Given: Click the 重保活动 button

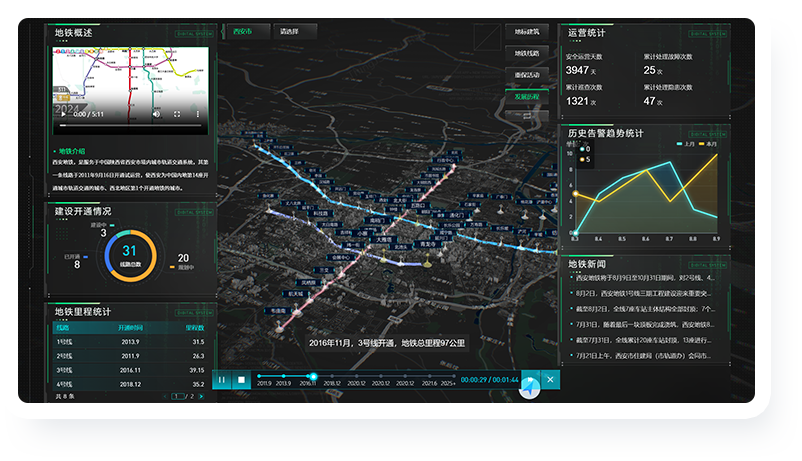Looking at the screenshot, I should (x=527, y=74).
